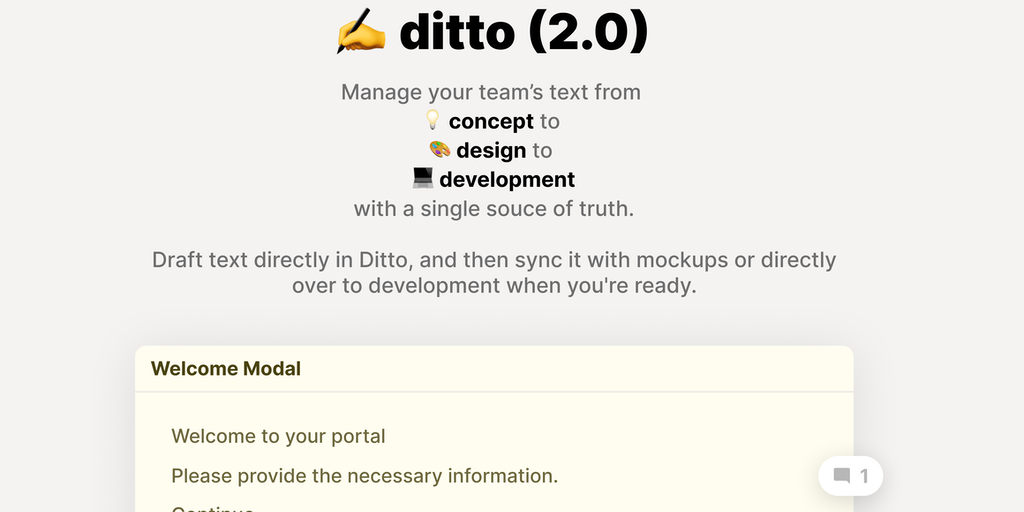Click the "over to development when you're ready." line
The image size is (1024, 512).
click(494, 285)
